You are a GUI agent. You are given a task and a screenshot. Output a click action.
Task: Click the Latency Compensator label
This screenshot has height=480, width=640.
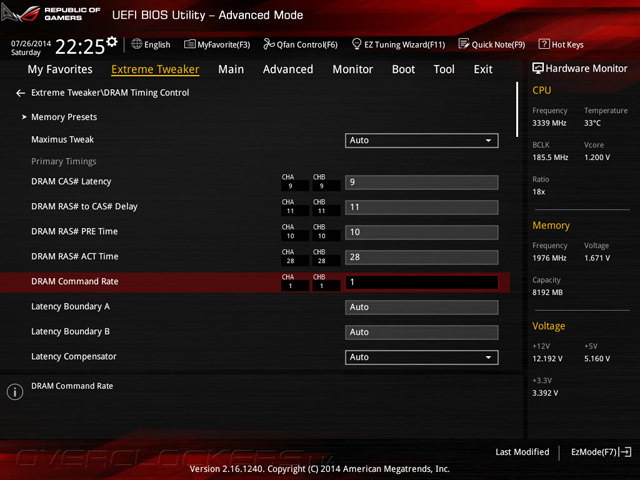[74, 357]
